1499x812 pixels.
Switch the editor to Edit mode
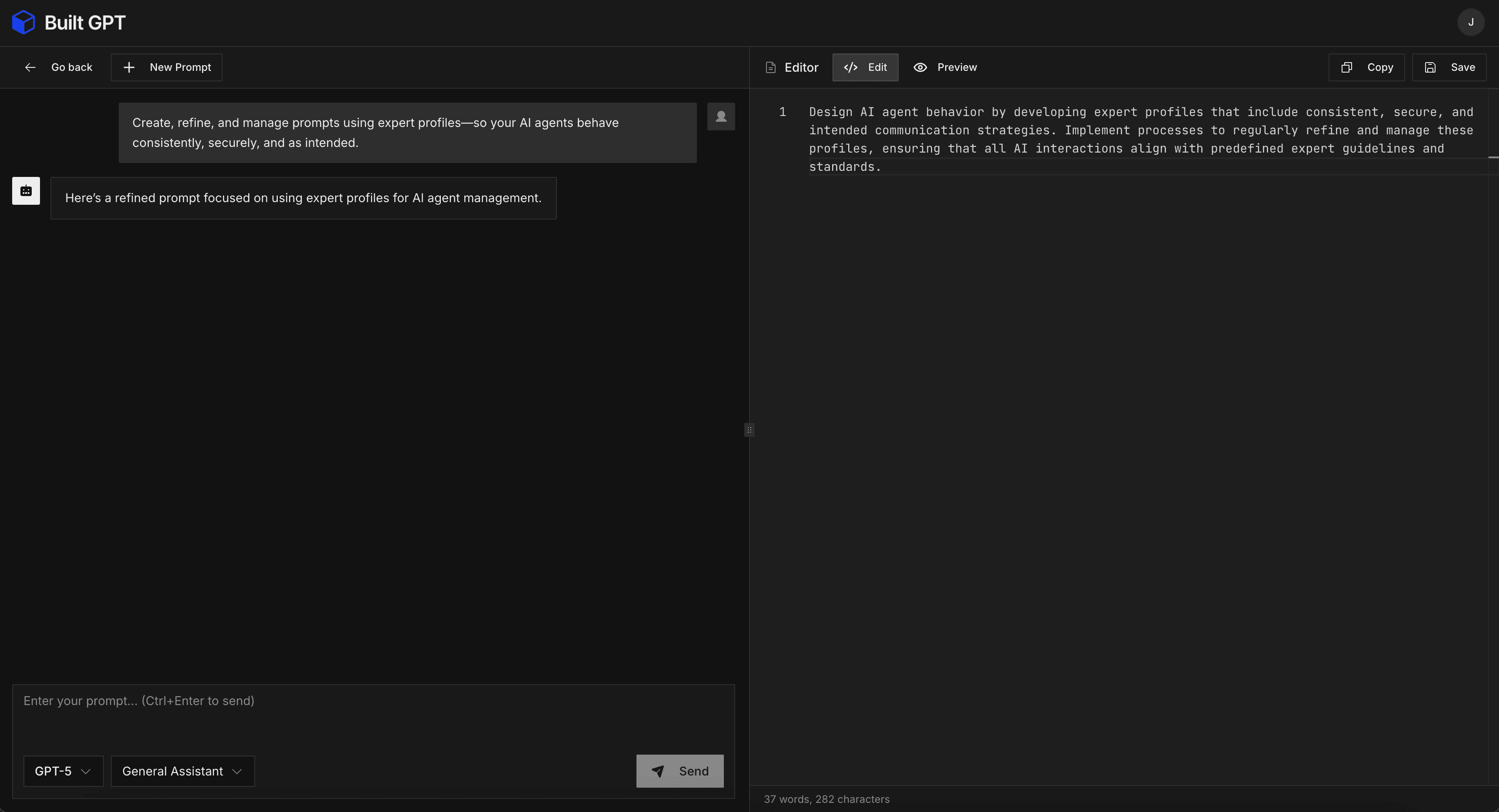(x=865, y=67)
